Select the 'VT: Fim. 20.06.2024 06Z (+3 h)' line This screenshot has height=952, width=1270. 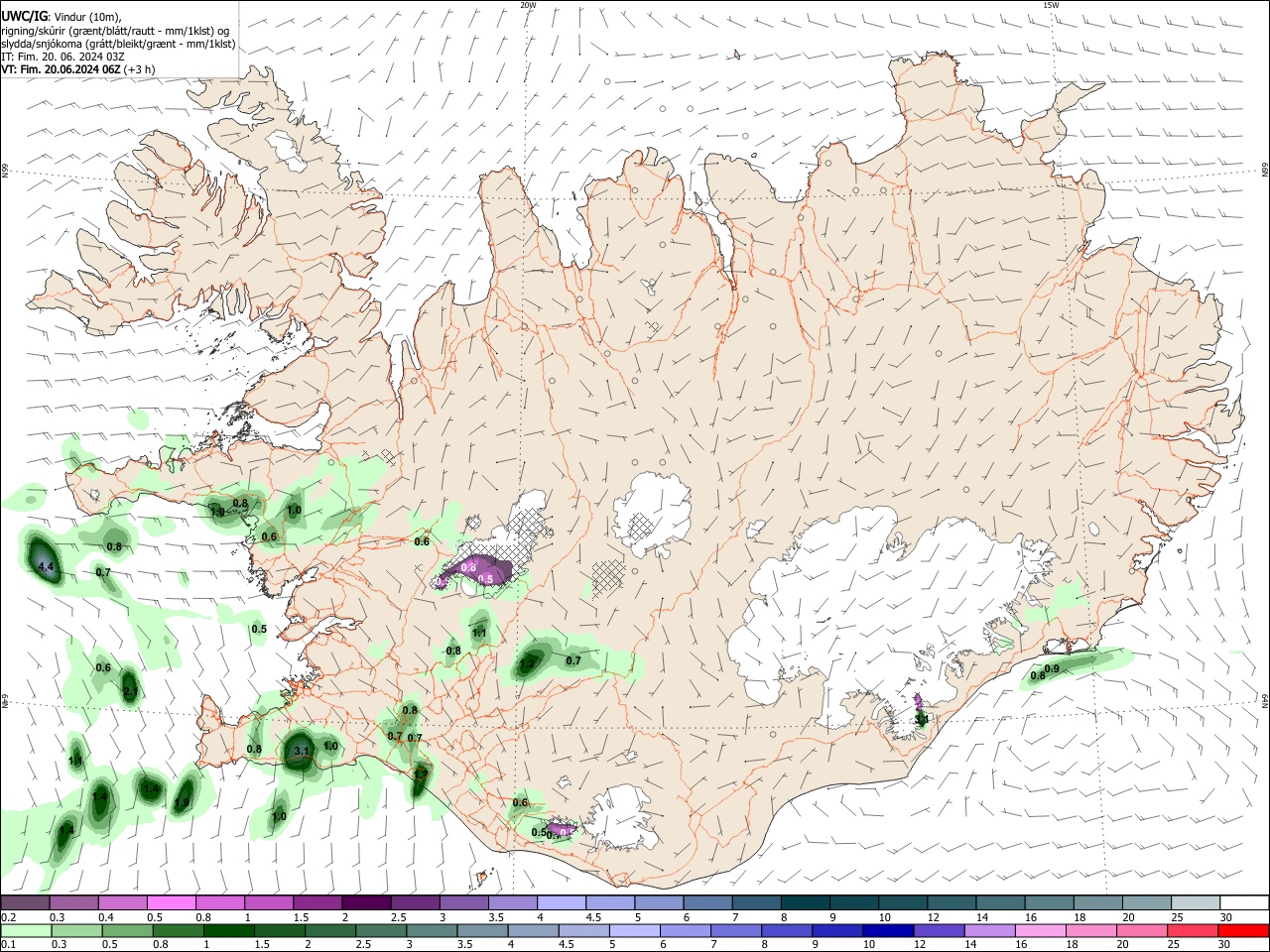click(78, 70)
